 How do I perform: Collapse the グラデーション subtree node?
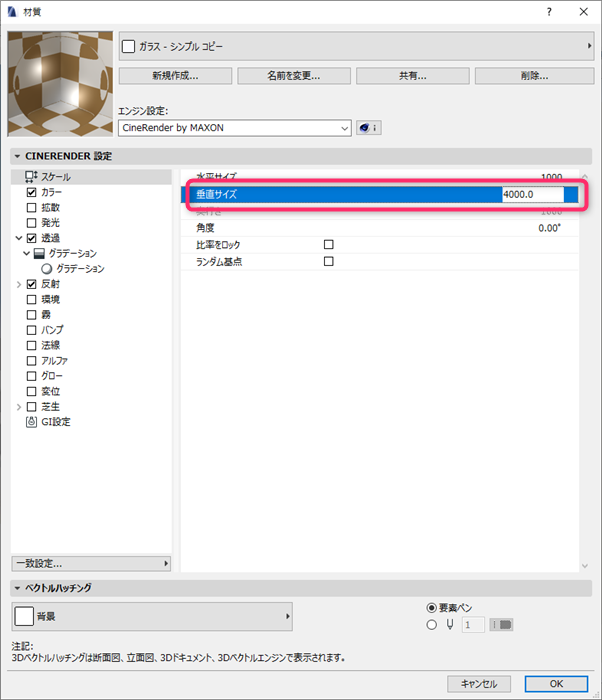pyautogui.click(x=26, y=254)
